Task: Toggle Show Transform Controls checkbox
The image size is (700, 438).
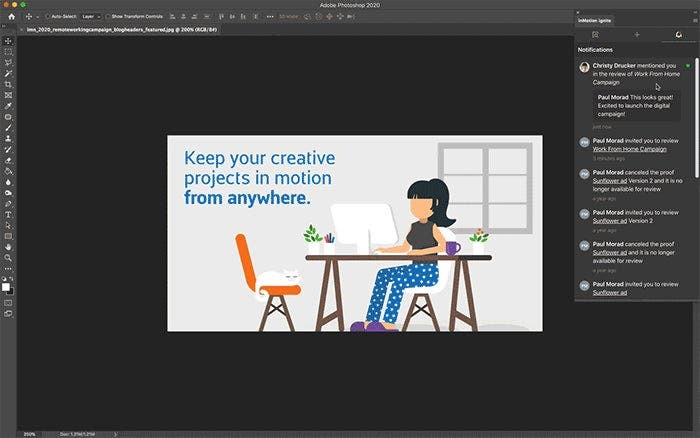Action: point(108,17)
